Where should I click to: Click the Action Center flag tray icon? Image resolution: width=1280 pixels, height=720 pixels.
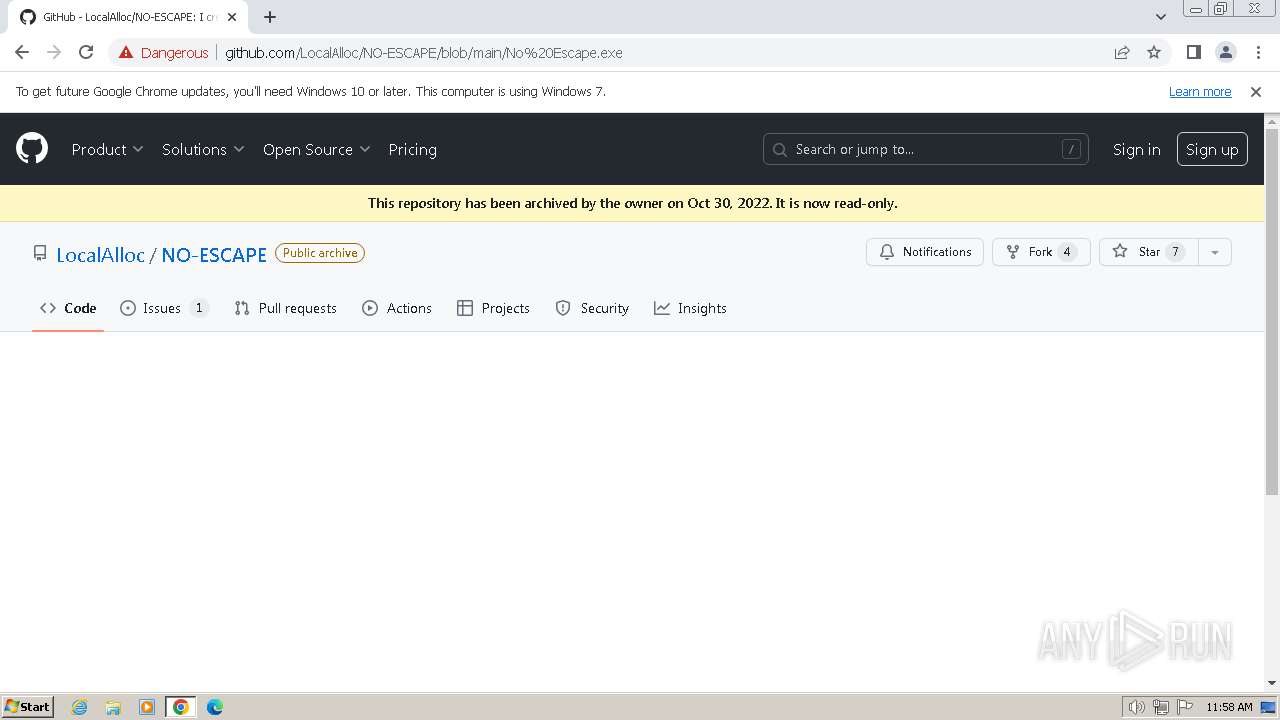click(x=1185, y=707)
